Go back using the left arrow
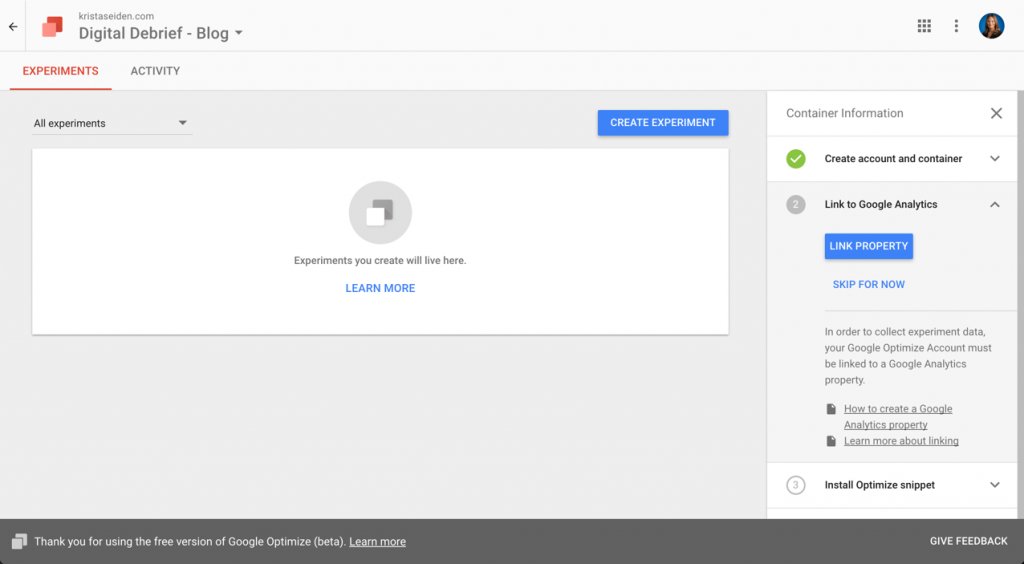 (x=13, y=27)
